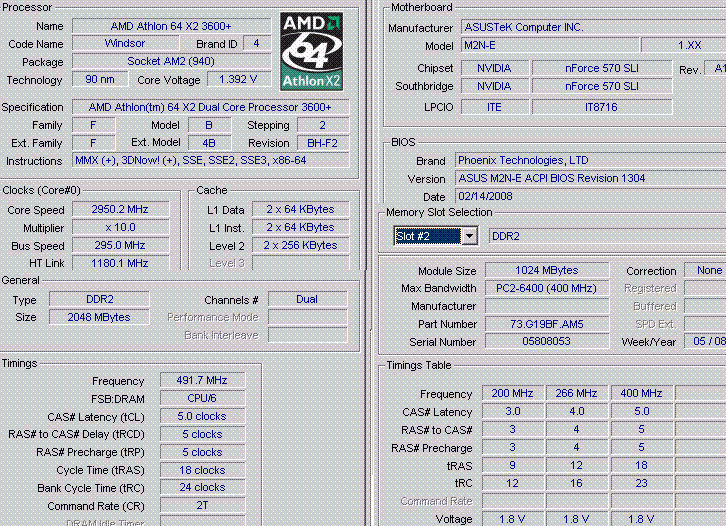Click the Specification field for Dual Core Processor 3600+
This screenshot has height=526, width=726.
coord(211,107)
